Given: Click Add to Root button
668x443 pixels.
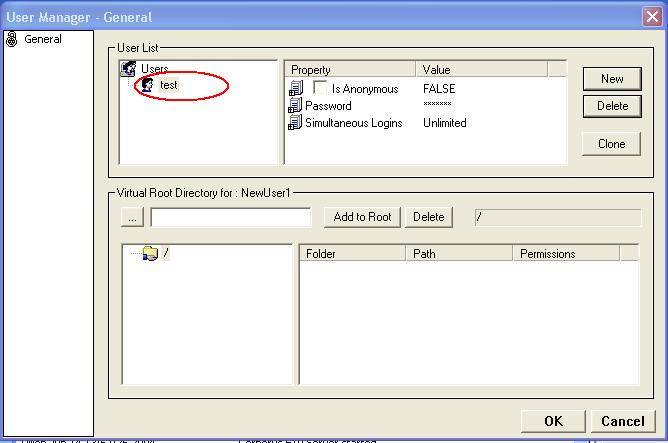Looking at the screenshot, I should pos(361,217).
